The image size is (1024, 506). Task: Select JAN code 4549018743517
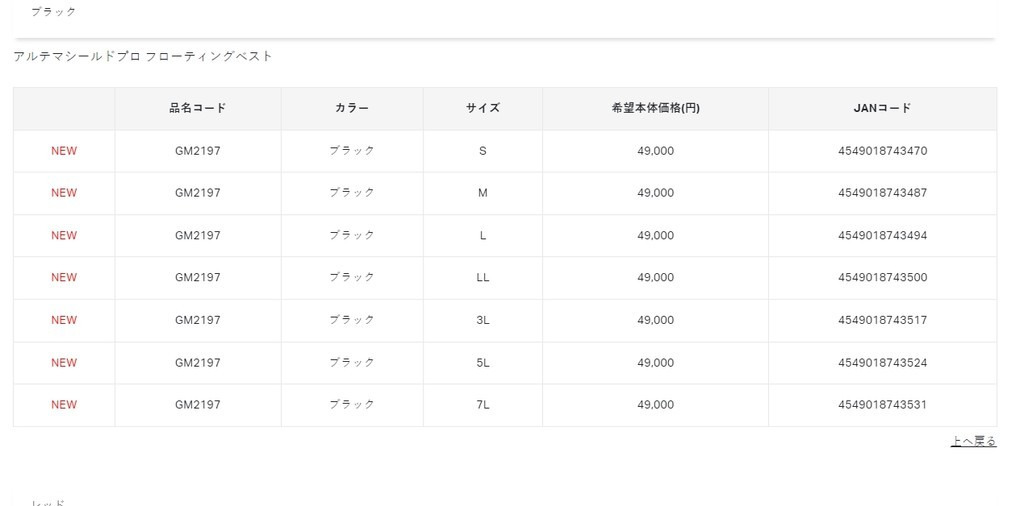pos(882,320)
